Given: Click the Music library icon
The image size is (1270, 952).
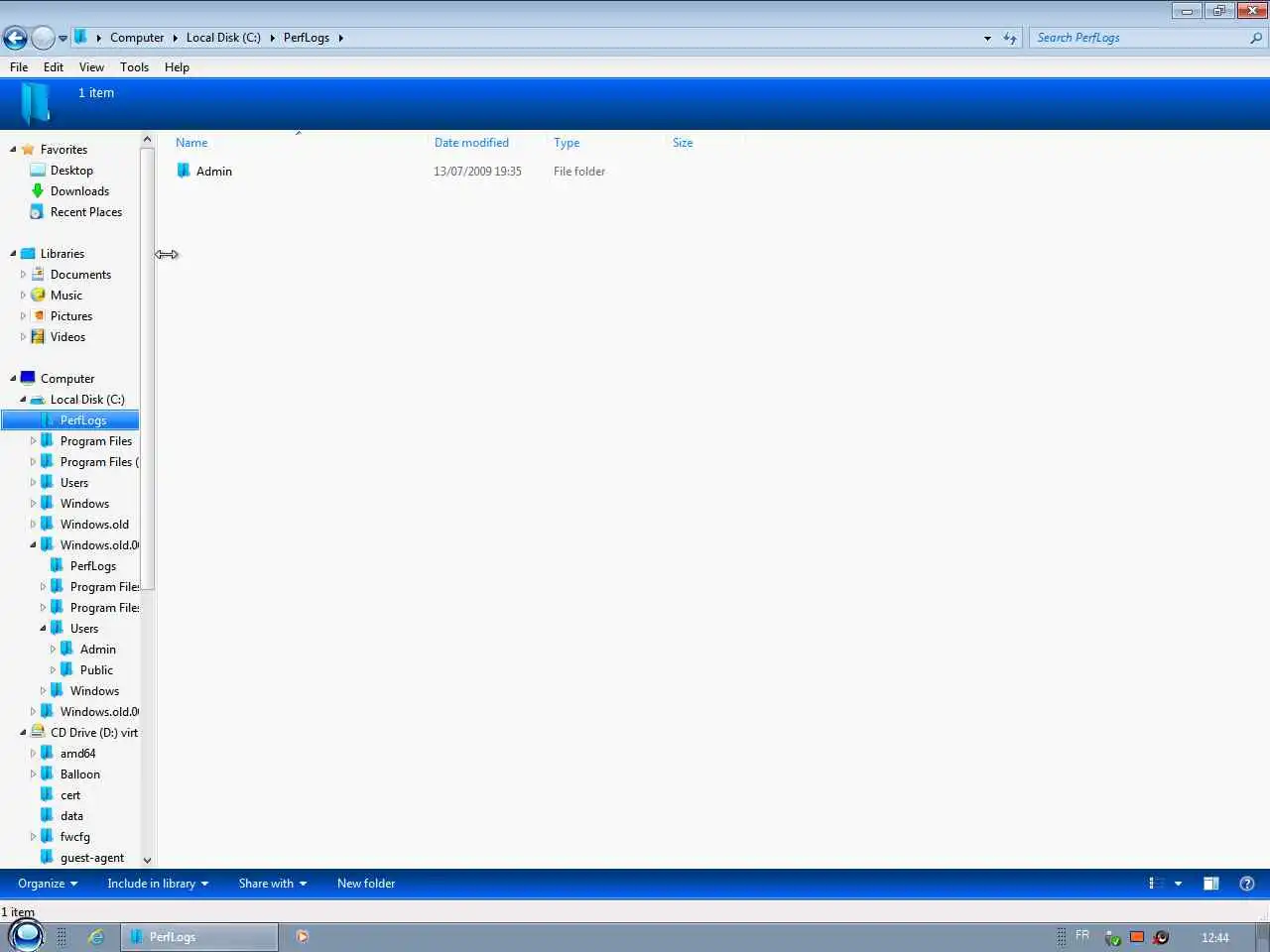Looking at the screenshot, I should [38, 295].
